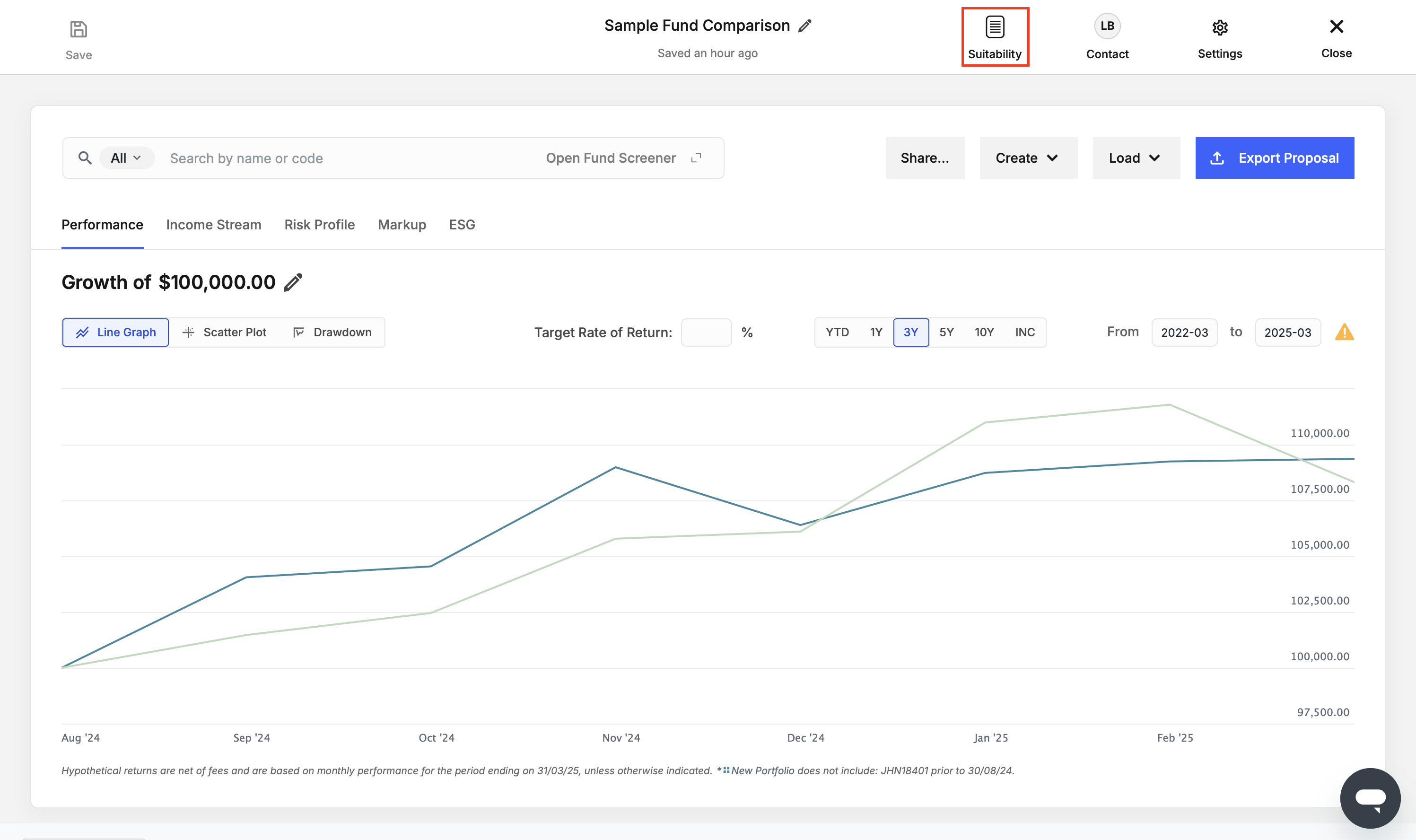Switch to Scatter Plot view
The width and height of the screenshot is (1416, 840).
point(224,332)
